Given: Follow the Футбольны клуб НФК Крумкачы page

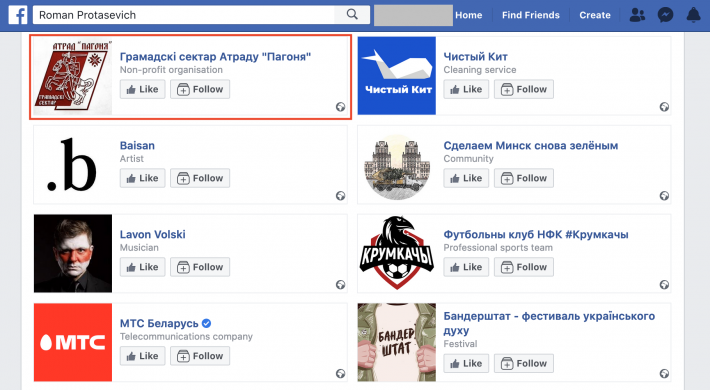Looking at the screenshot, I should 523,267.
